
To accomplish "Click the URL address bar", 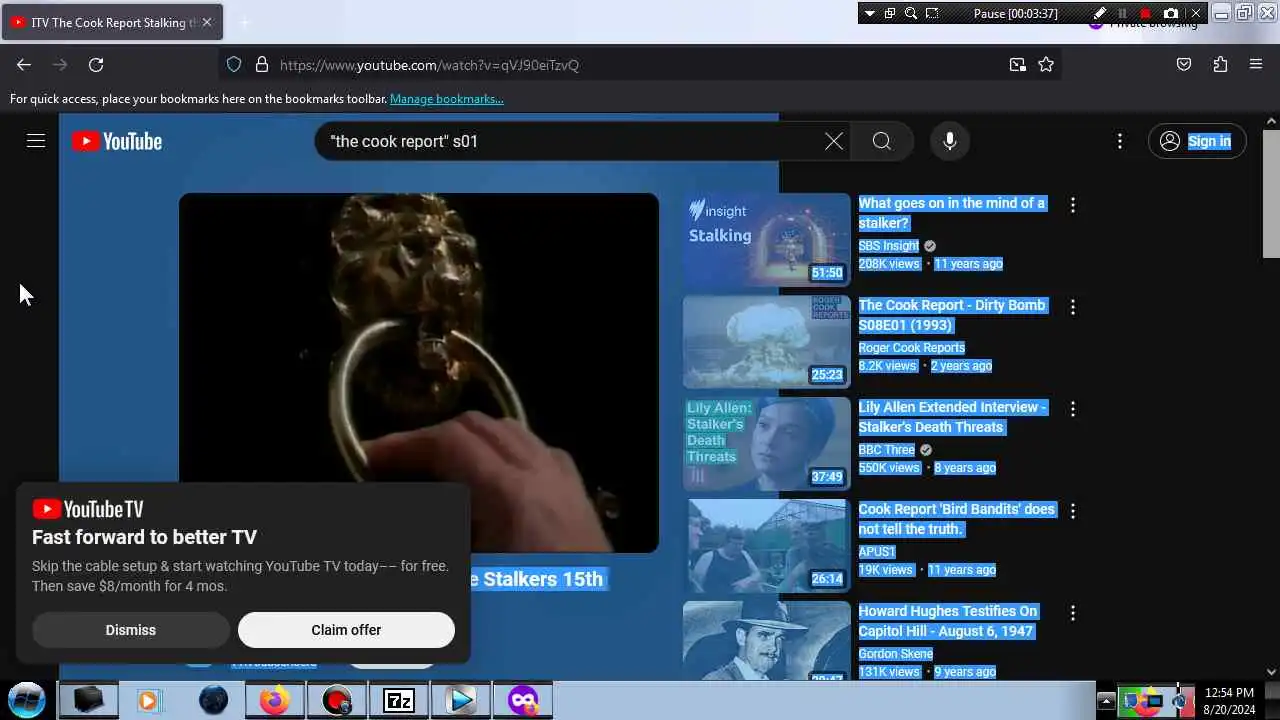I will coord(640,65).
